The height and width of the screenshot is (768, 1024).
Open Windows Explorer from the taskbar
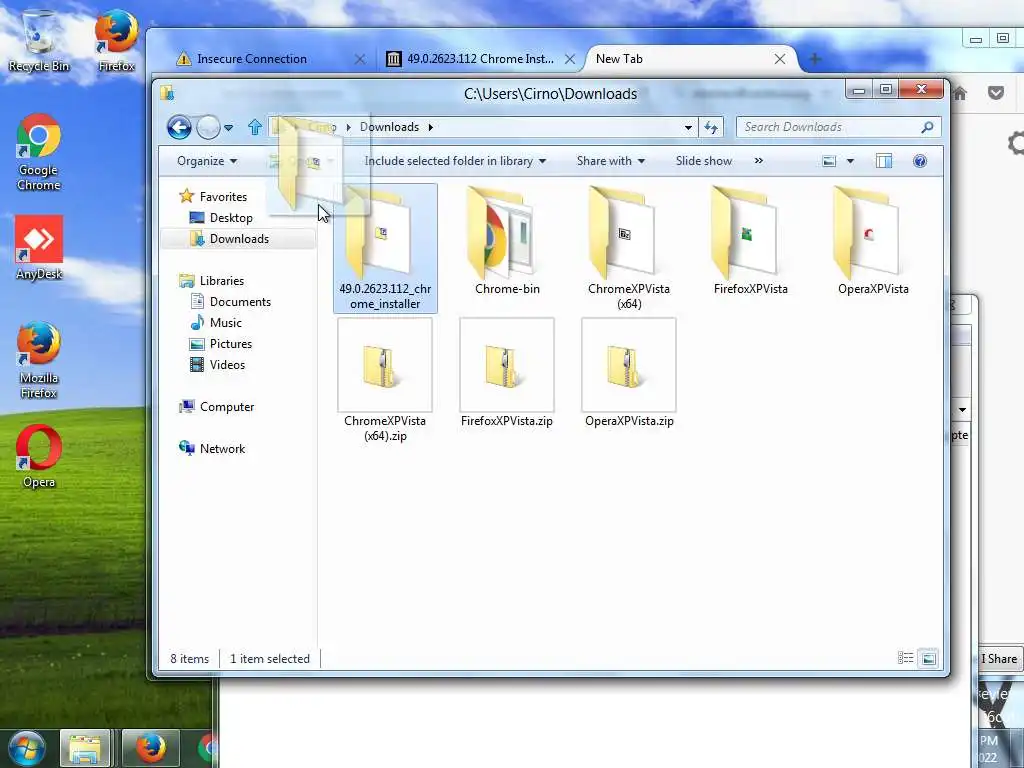click(84, 748)
